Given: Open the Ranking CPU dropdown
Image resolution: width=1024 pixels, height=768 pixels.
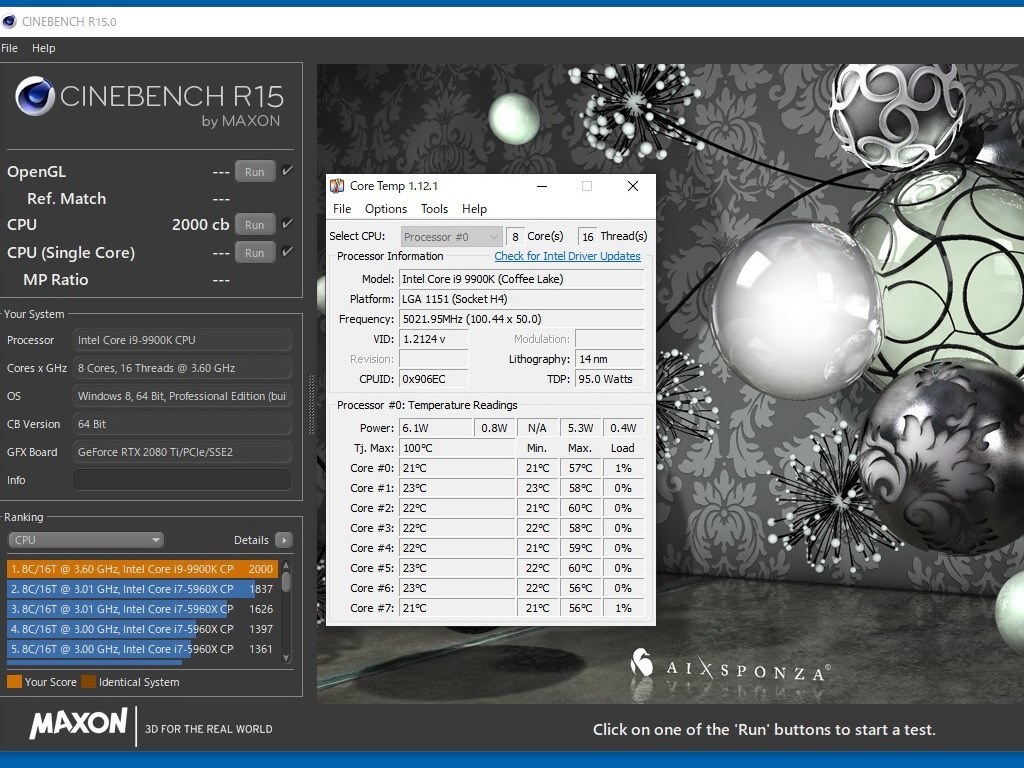Looking at the screenshot, I should click(x=86, y=540).
